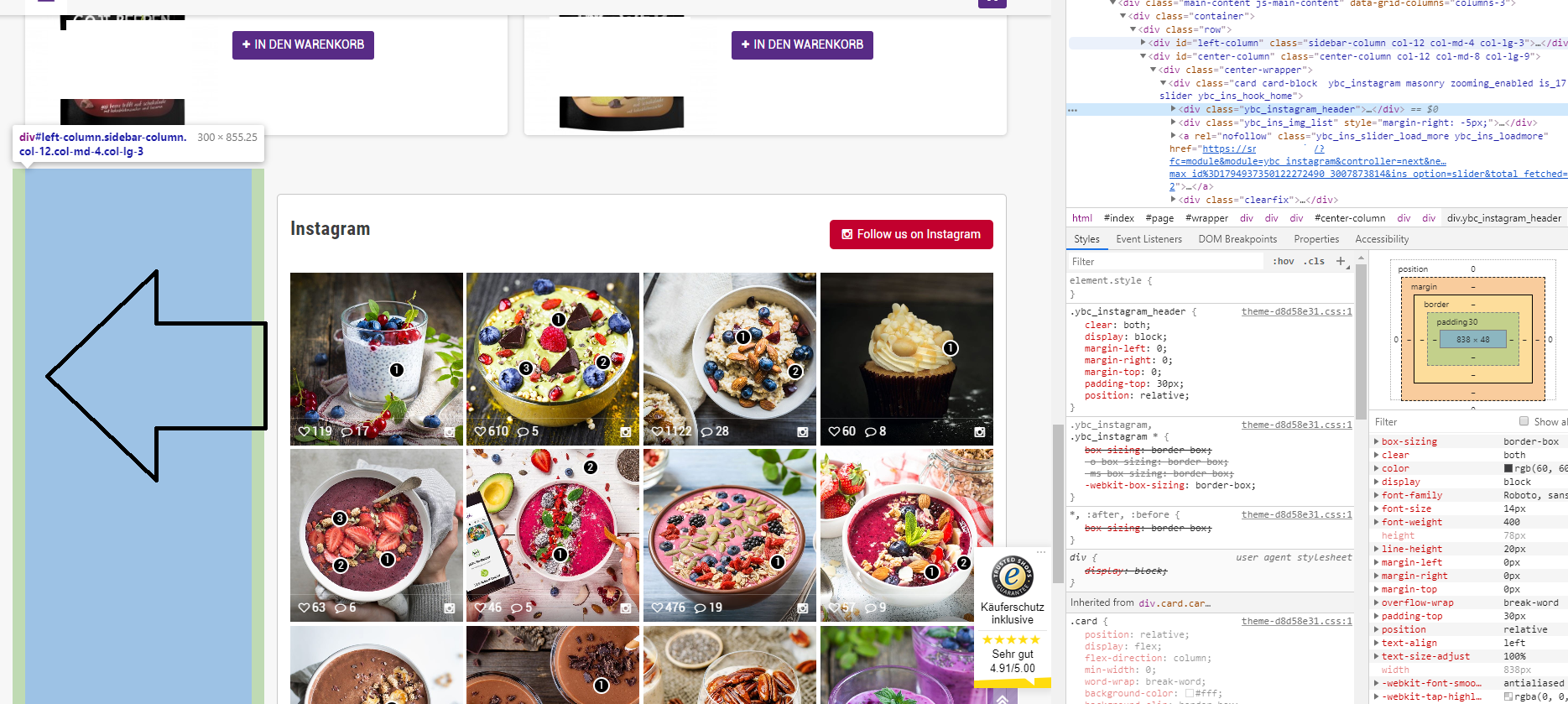The image size is (1568, 704).
Task: Toggle the .cls element classes button
Action: click(1315, 261)
